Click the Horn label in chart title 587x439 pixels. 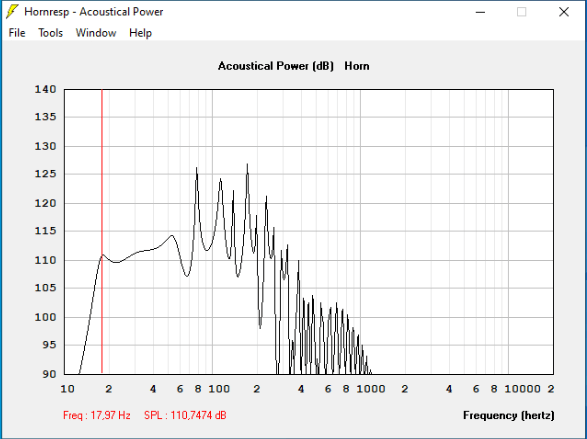coord(357,66)
